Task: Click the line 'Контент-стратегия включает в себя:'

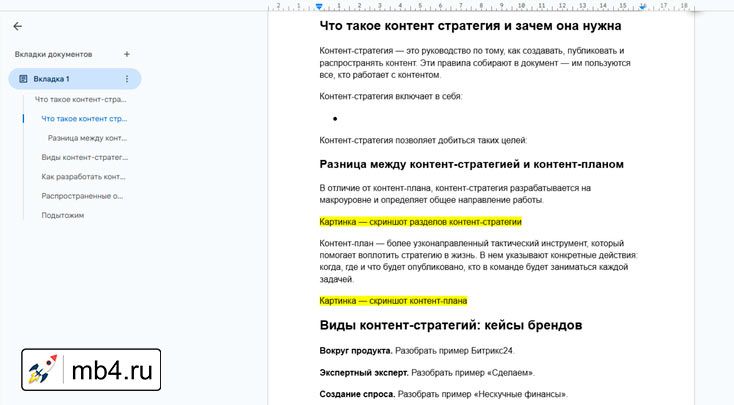Action: tap(391, 96)
